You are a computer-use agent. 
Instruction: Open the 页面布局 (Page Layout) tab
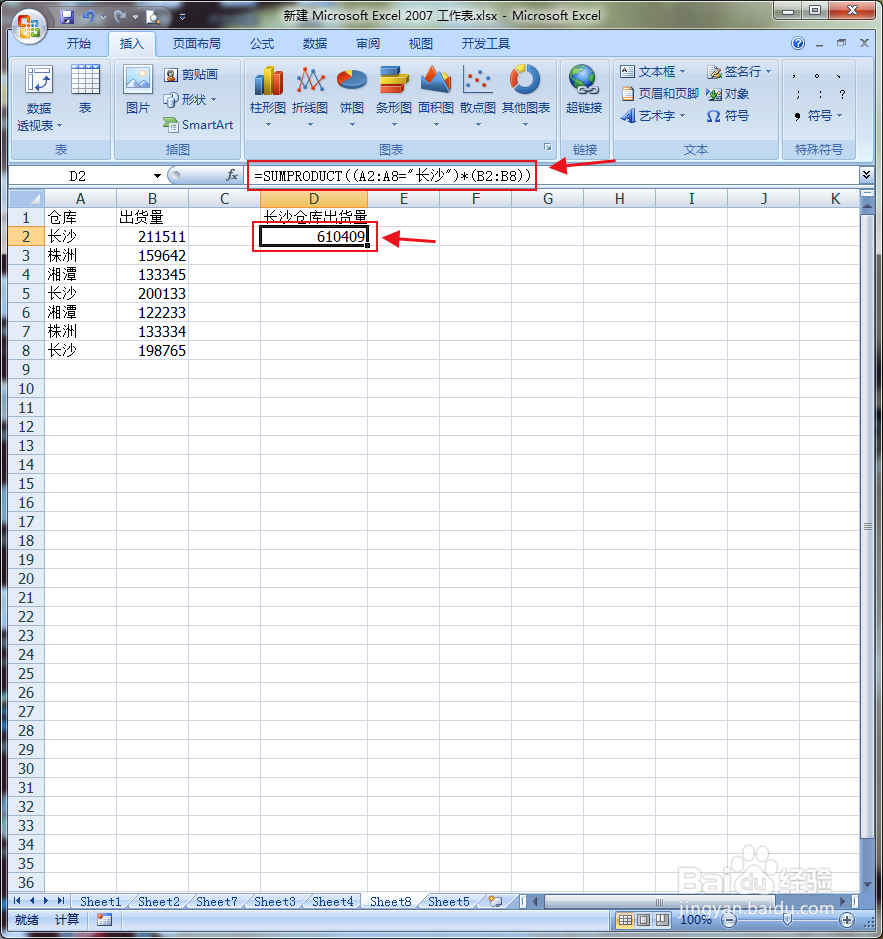[196, 44]
